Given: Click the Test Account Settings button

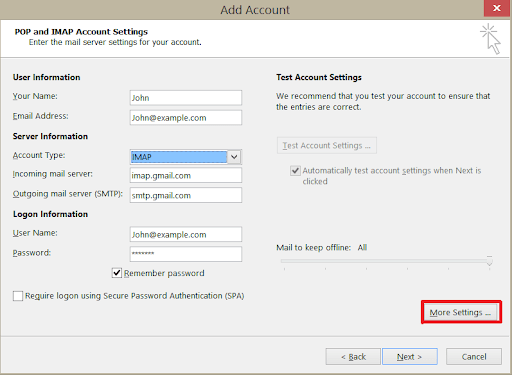Looking at the screenshot, I should pos(327,145).
